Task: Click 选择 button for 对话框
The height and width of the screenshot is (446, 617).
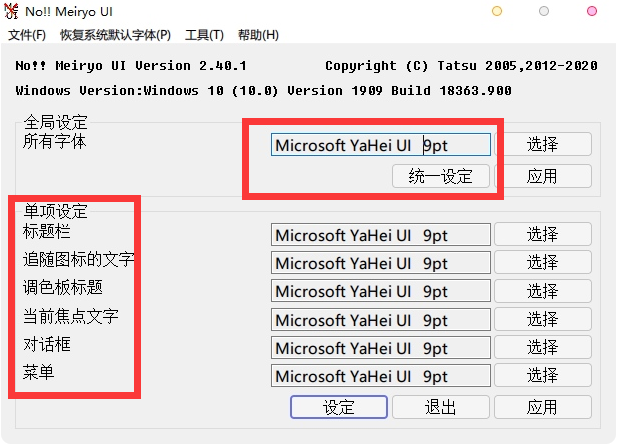Action: pyautogui.click(x=543, y=347)
